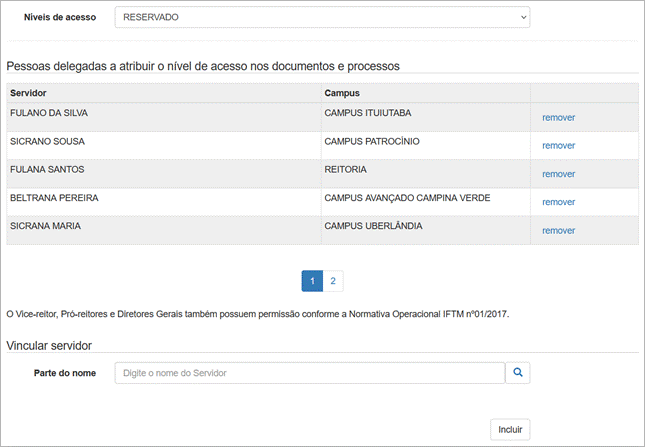Select CAMPUS AVANÇADO CAMPINA VERDE cell

point(407,198)
